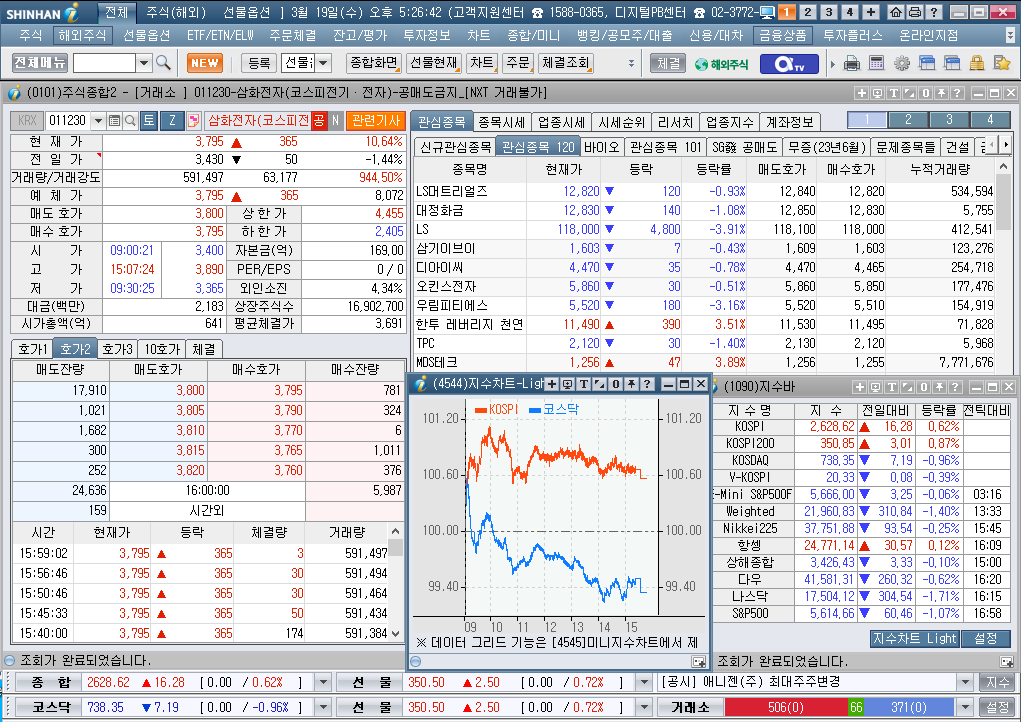Switch to virtual screen 3 in the title bar
This screenshot has width=1021, height=722.
[828, 12]
